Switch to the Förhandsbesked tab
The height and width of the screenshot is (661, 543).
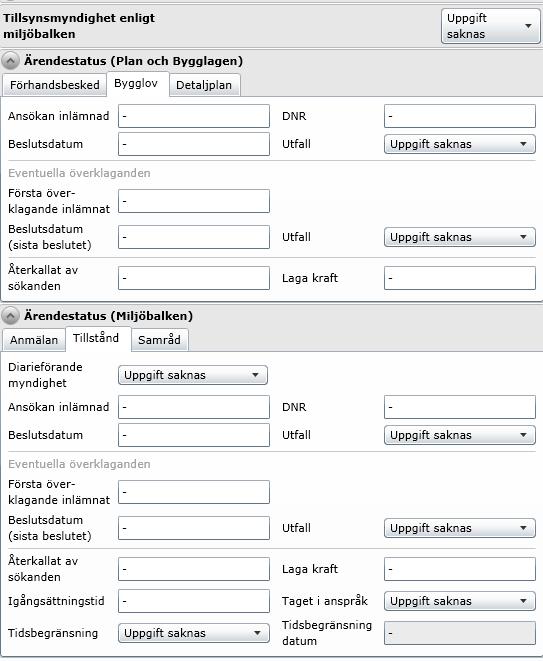[54, 85]
